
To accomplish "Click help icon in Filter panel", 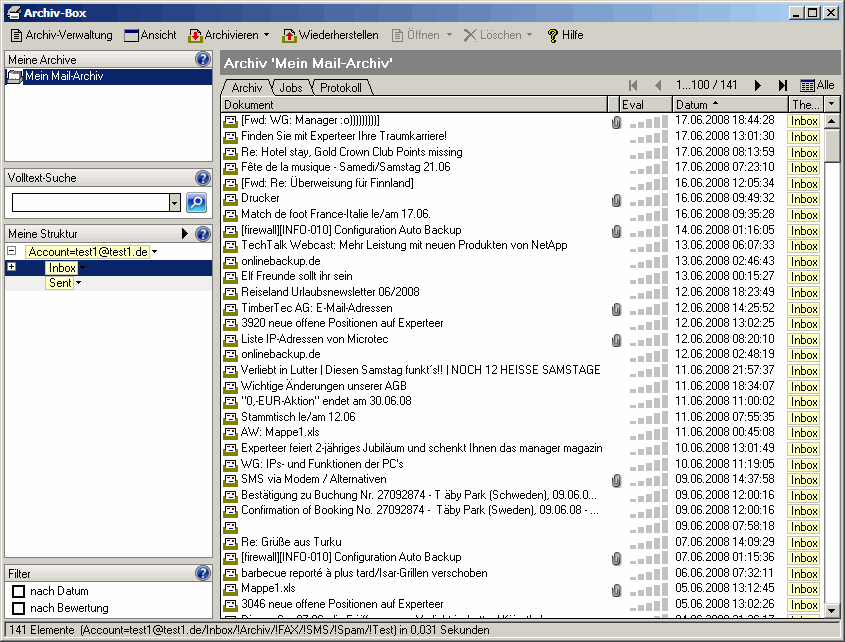I will pos(203,573).
